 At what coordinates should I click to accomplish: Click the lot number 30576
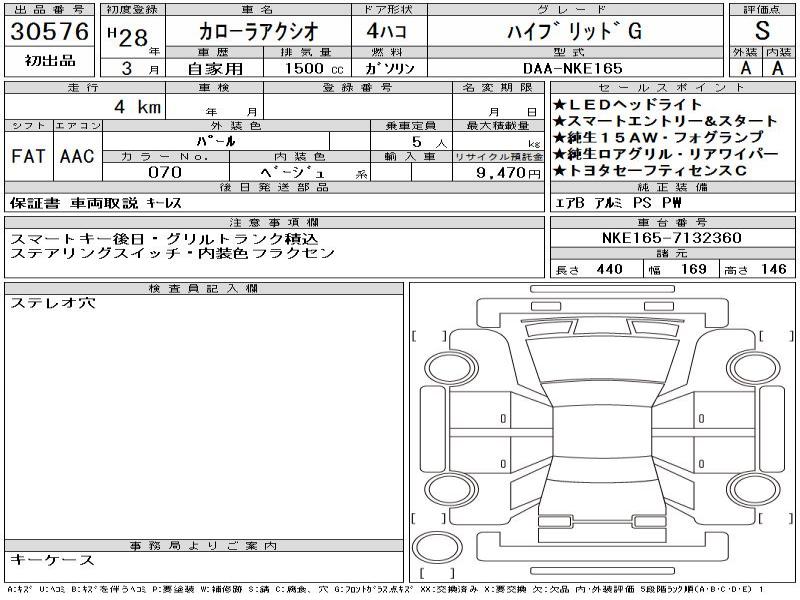[48, 32]
